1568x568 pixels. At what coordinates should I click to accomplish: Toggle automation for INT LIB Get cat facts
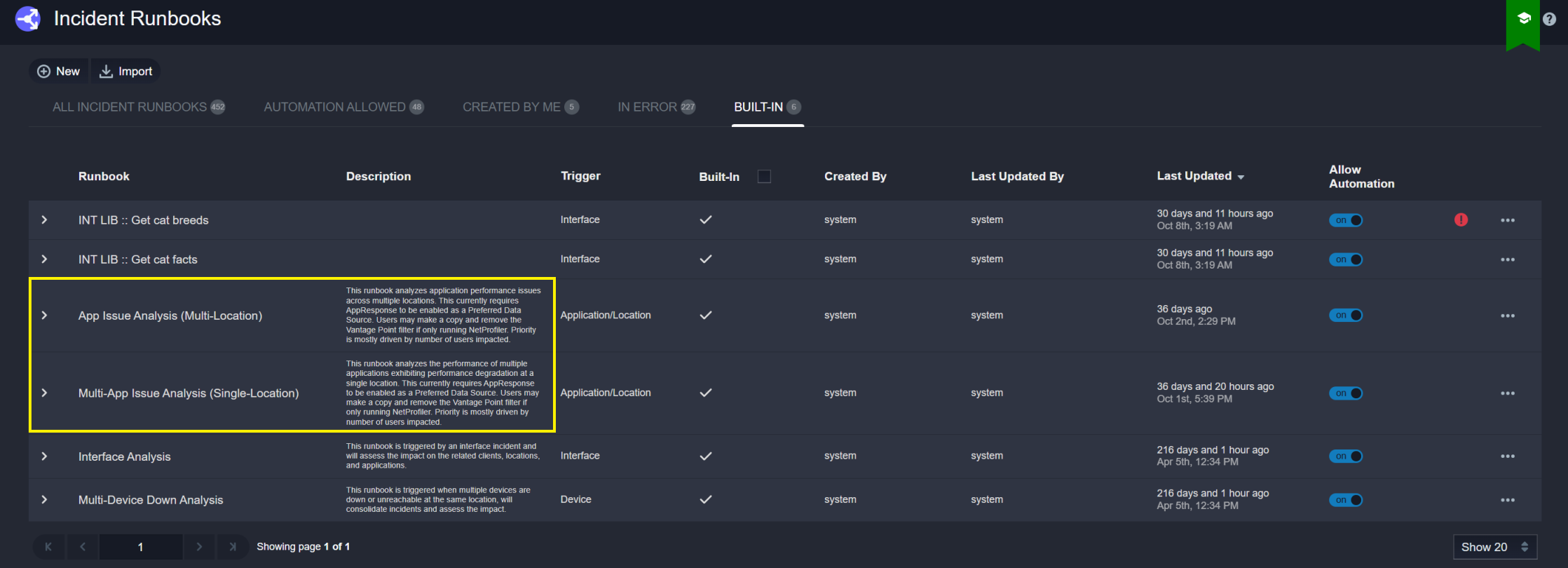click(x=1346, y=259)
